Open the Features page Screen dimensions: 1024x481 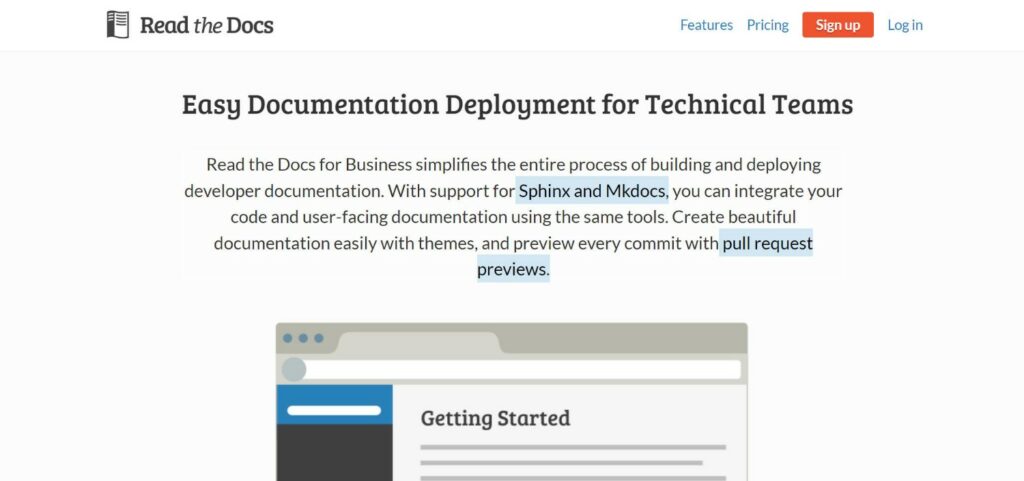click(x=706, y=25)
